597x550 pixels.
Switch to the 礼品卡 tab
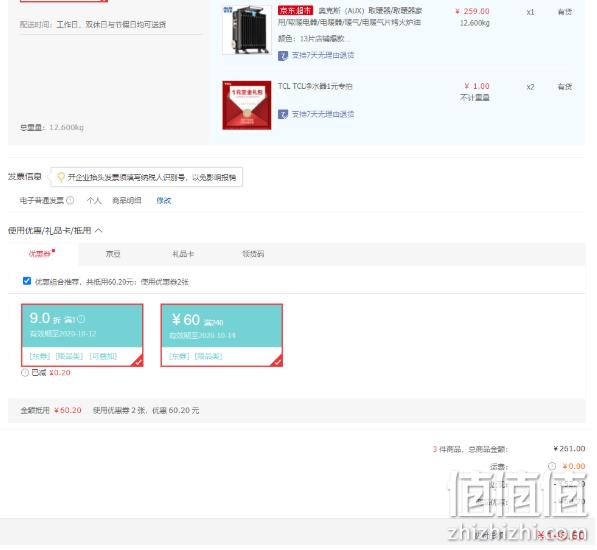[x=183, y=254]
